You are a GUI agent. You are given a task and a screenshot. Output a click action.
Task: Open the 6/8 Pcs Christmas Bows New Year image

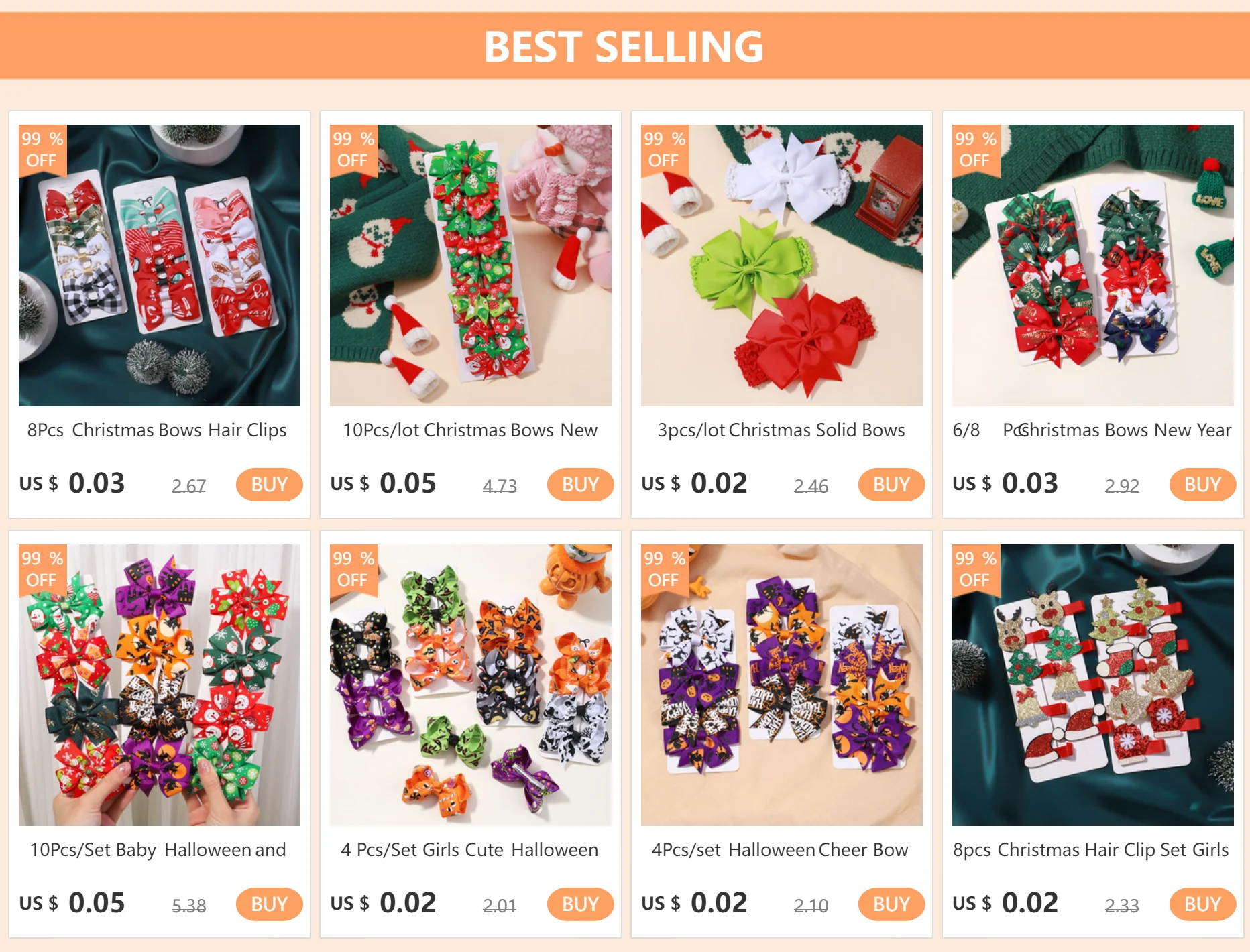click(x=1093, y=265)
